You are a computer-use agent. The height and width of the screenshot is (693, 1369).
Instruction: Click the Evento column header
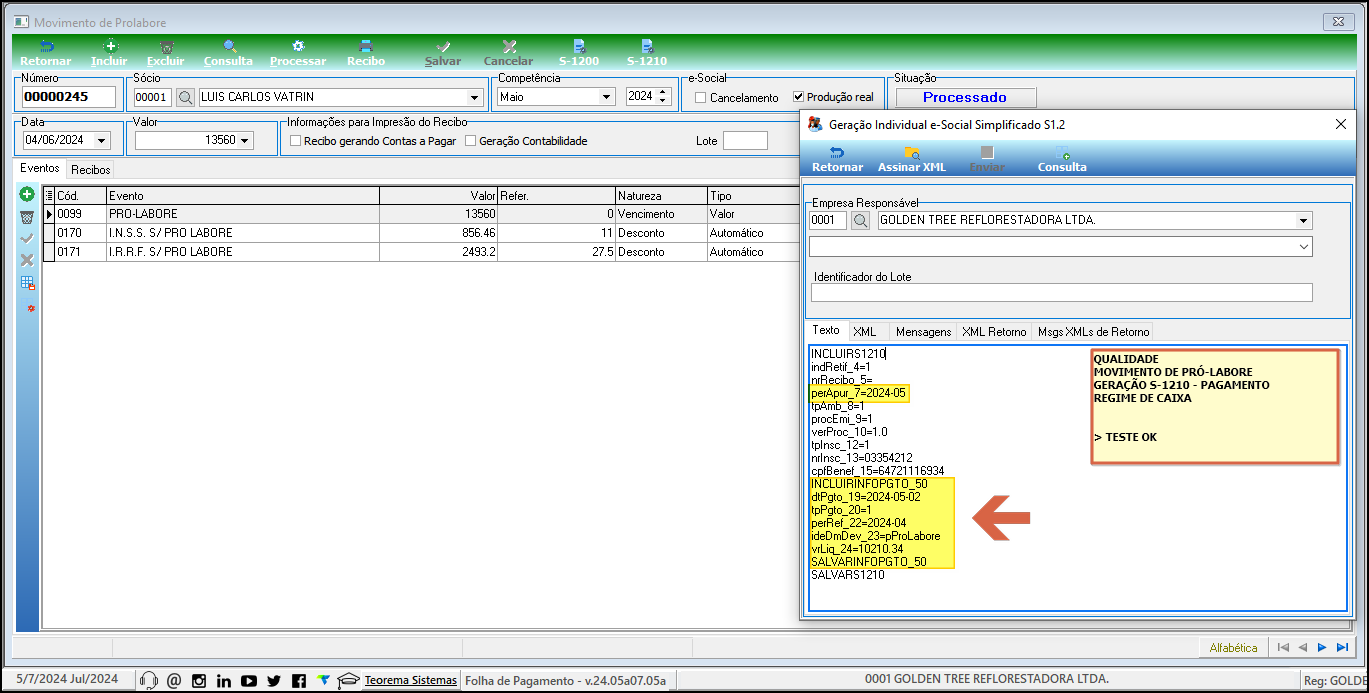[243, 196]
